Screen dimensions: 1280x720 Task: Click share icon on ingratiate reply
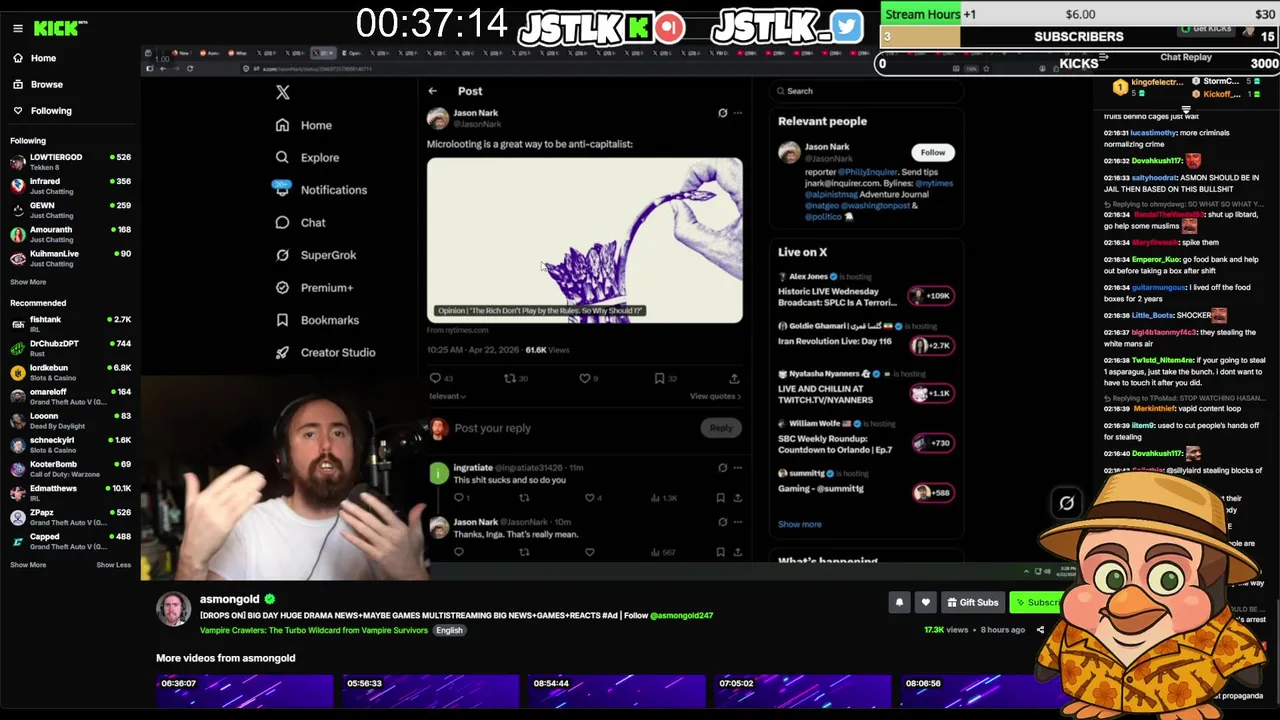[x=738, y=497]
